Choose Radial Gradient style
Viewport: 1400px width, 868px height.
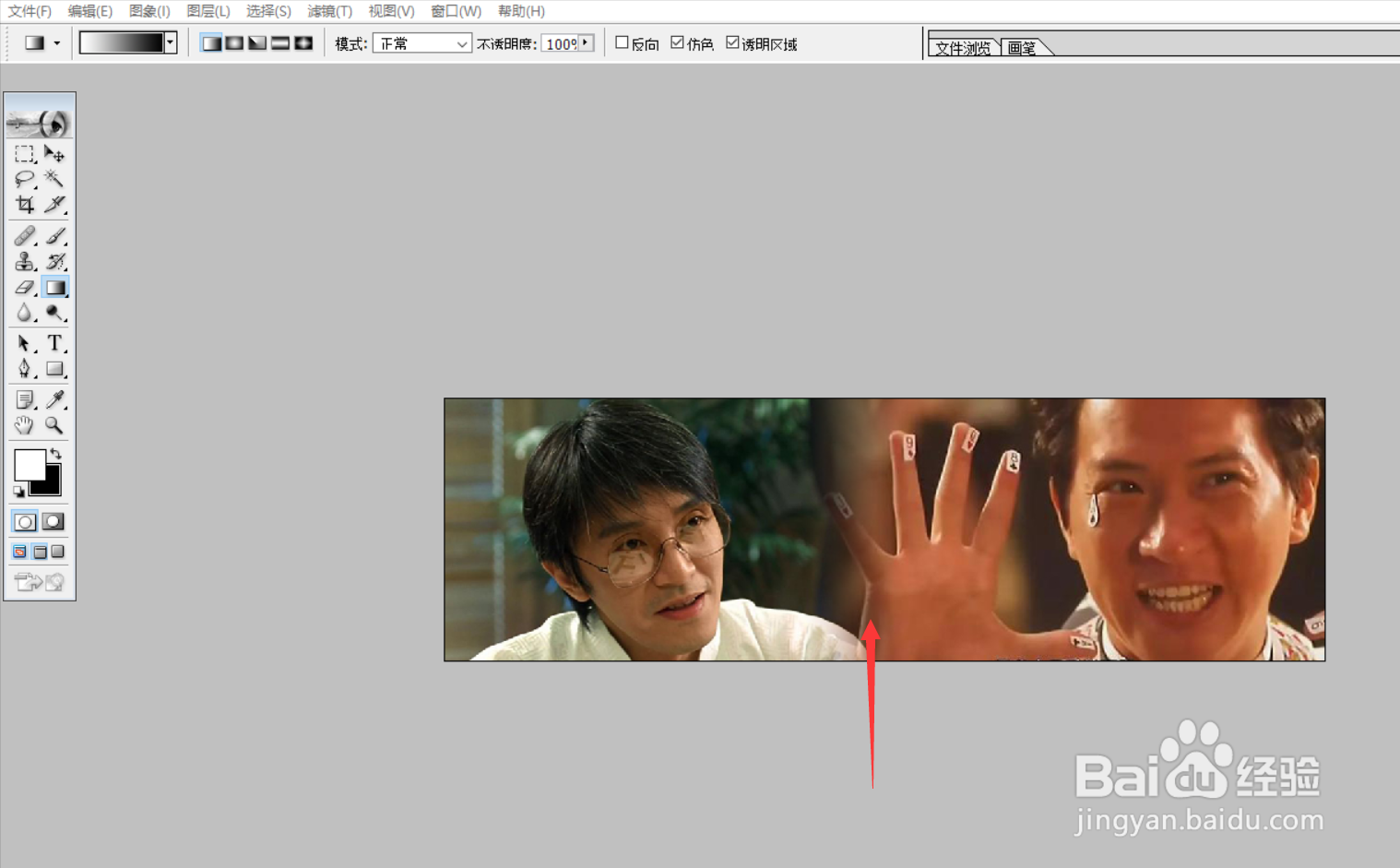234,43
